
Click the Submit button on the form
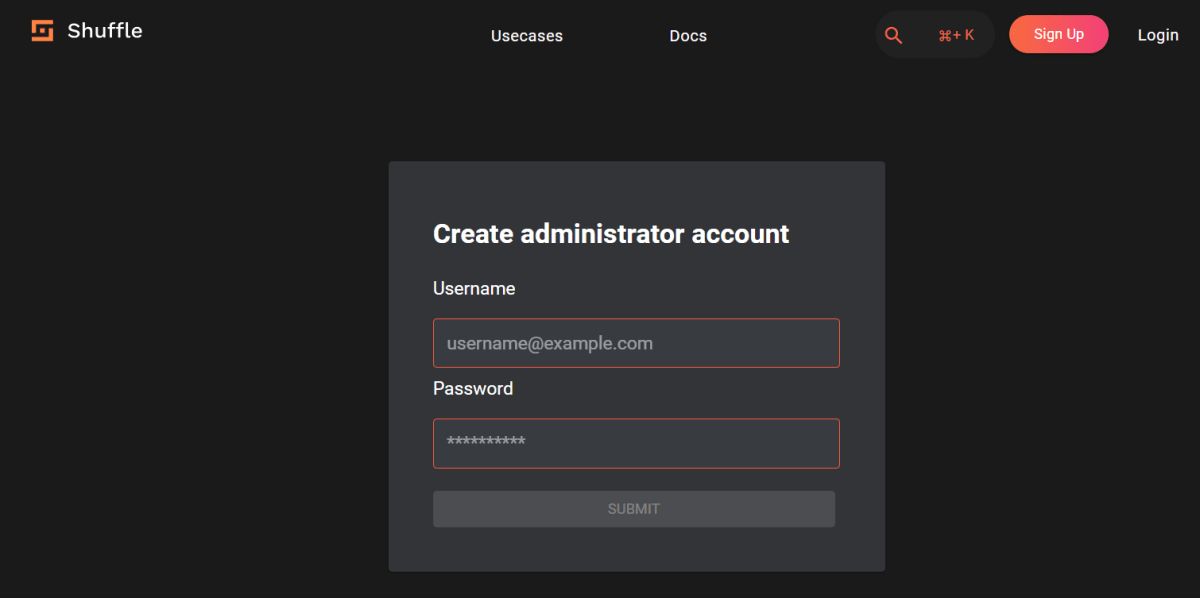tap(634, 509)
